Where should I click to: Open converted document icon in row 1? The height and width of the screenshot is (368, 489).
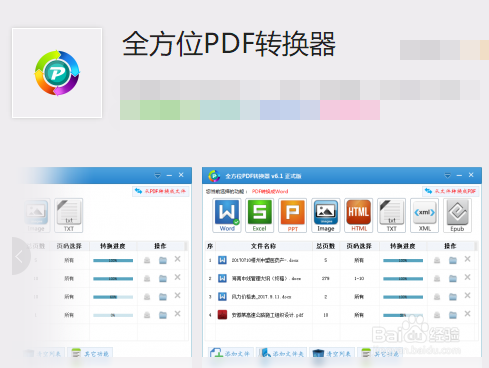(437, 260)
